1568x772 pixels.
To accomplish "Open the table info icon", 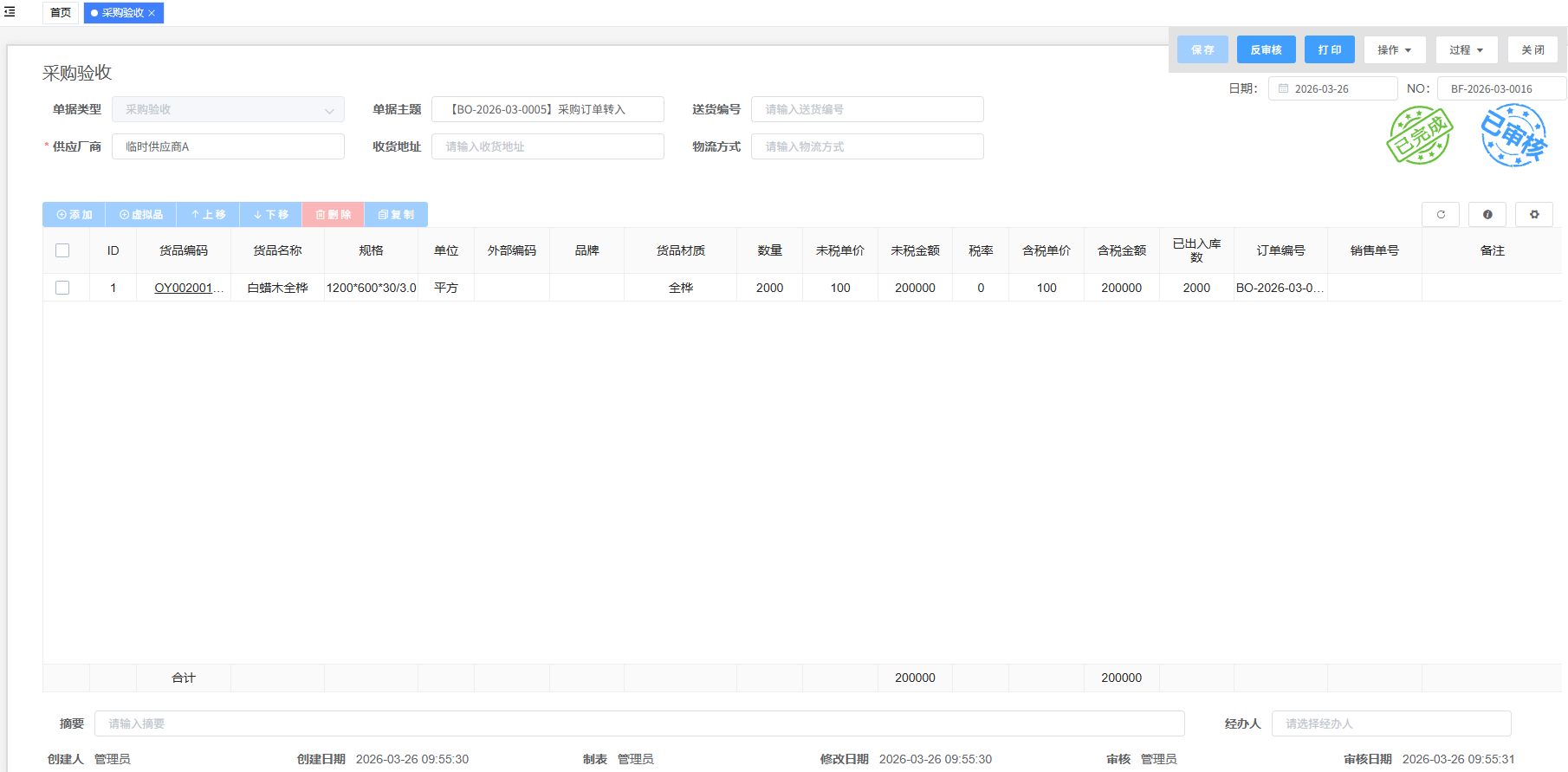I will click(1487, 215).
